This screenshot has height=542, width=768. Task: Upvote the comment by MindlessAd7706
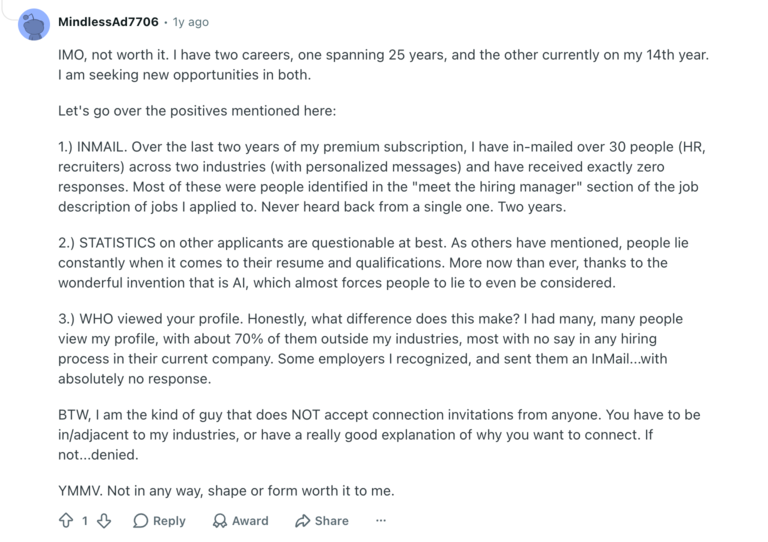66,520
